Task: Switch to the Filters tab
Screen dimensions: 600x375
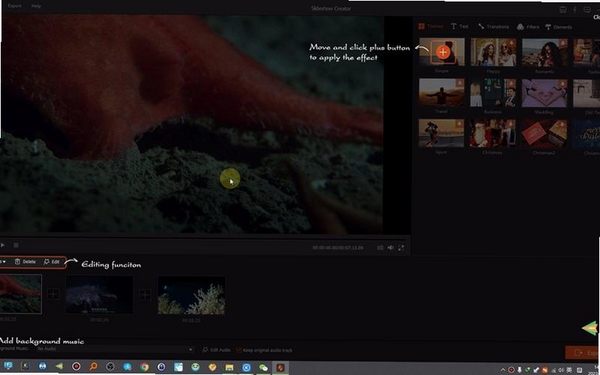Action: point(528,27)
